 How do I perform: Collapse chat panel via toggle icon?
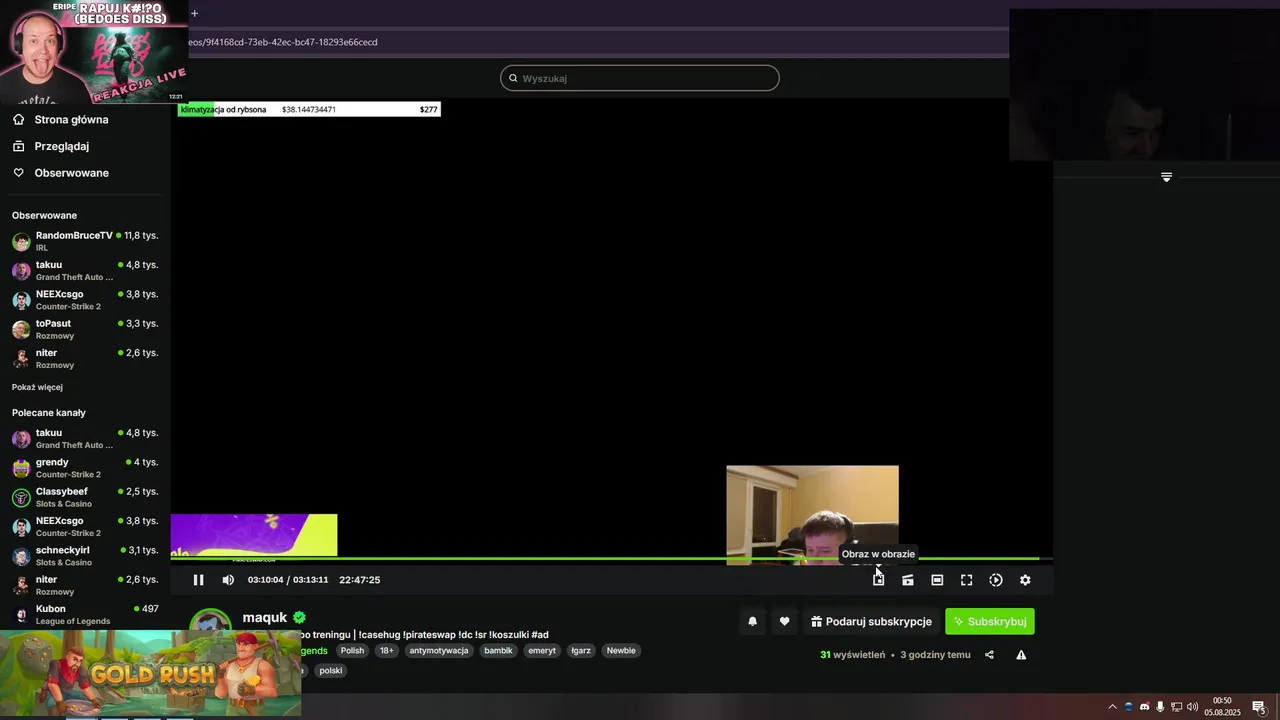(x=1166, y=177)
